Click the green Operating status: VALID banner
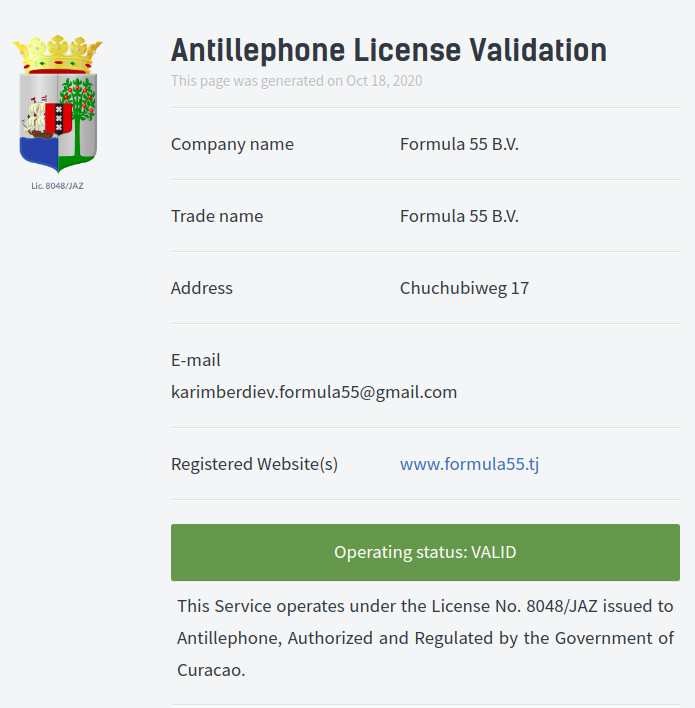Viewport: 695px width, 708px height. pyautogui.click(x=425, y=552)
